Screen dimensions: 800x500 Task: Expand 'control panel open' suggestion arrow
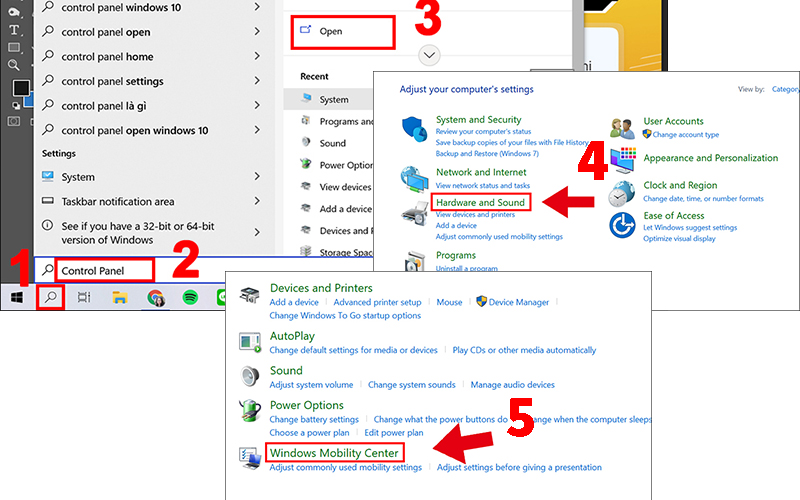point(257,32)
